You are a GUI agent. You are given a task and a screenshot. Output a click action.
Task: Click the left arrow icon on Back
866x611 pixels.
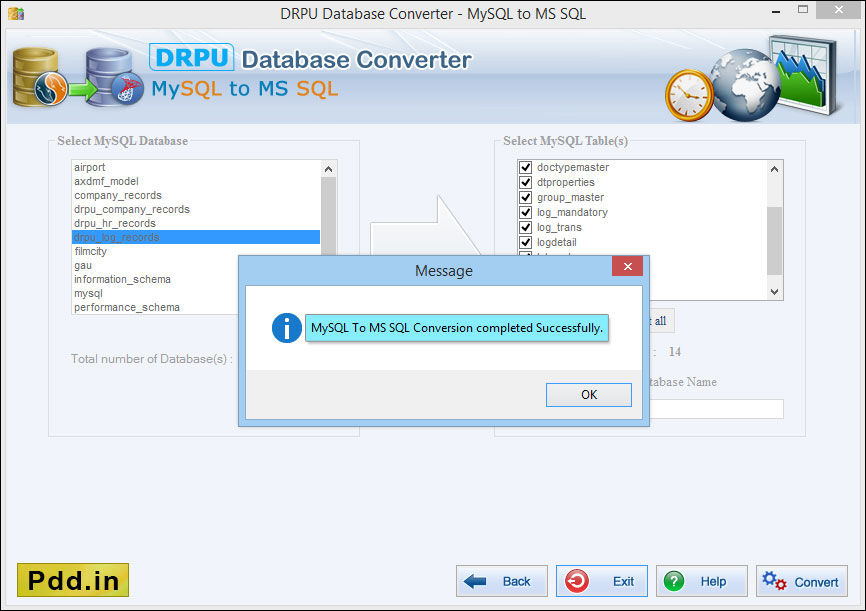point(475,581)
